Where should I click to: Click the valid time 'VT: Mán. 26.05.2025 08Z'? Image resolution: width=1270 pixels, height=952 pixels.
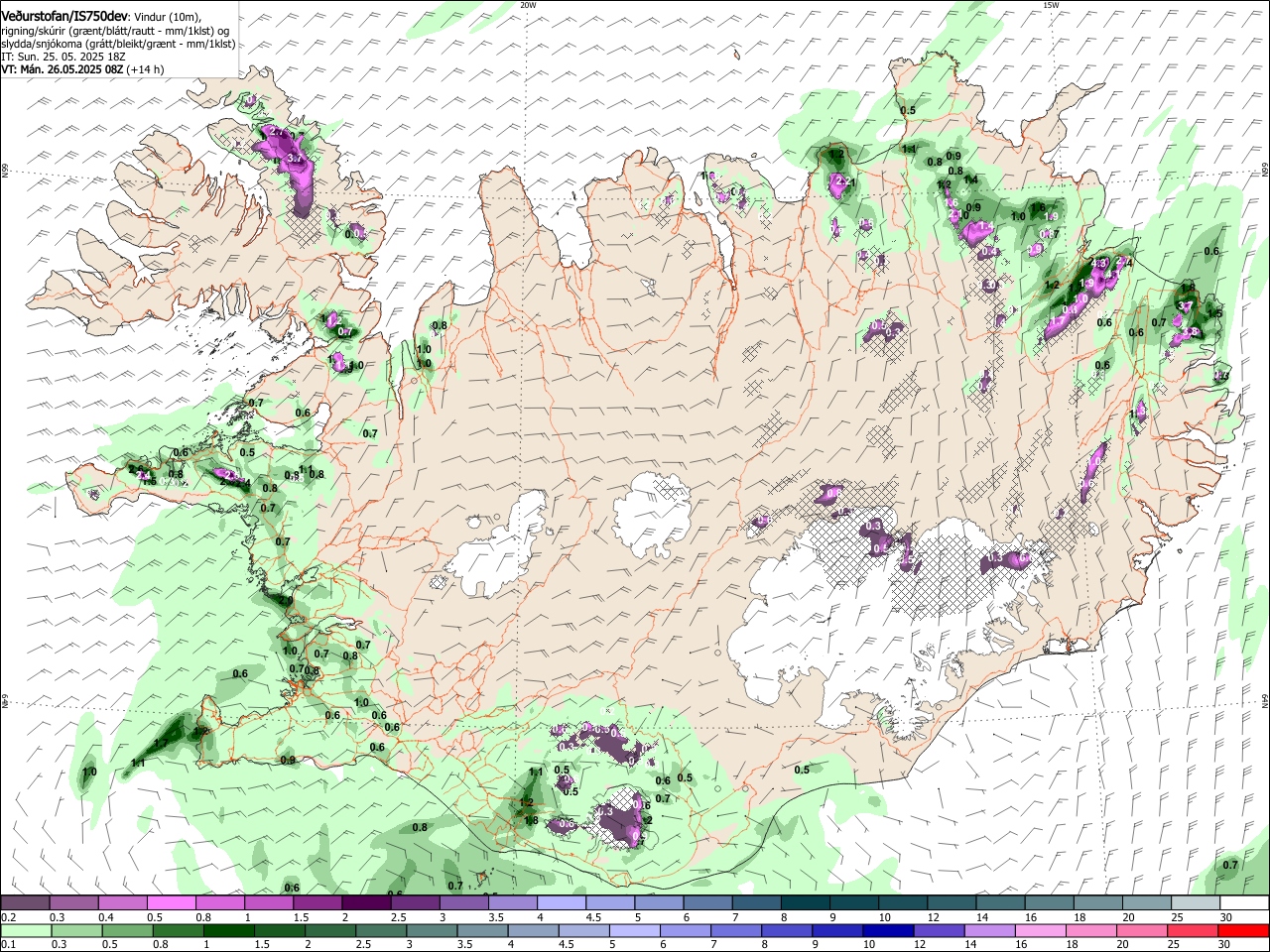(x=62, y=69)
